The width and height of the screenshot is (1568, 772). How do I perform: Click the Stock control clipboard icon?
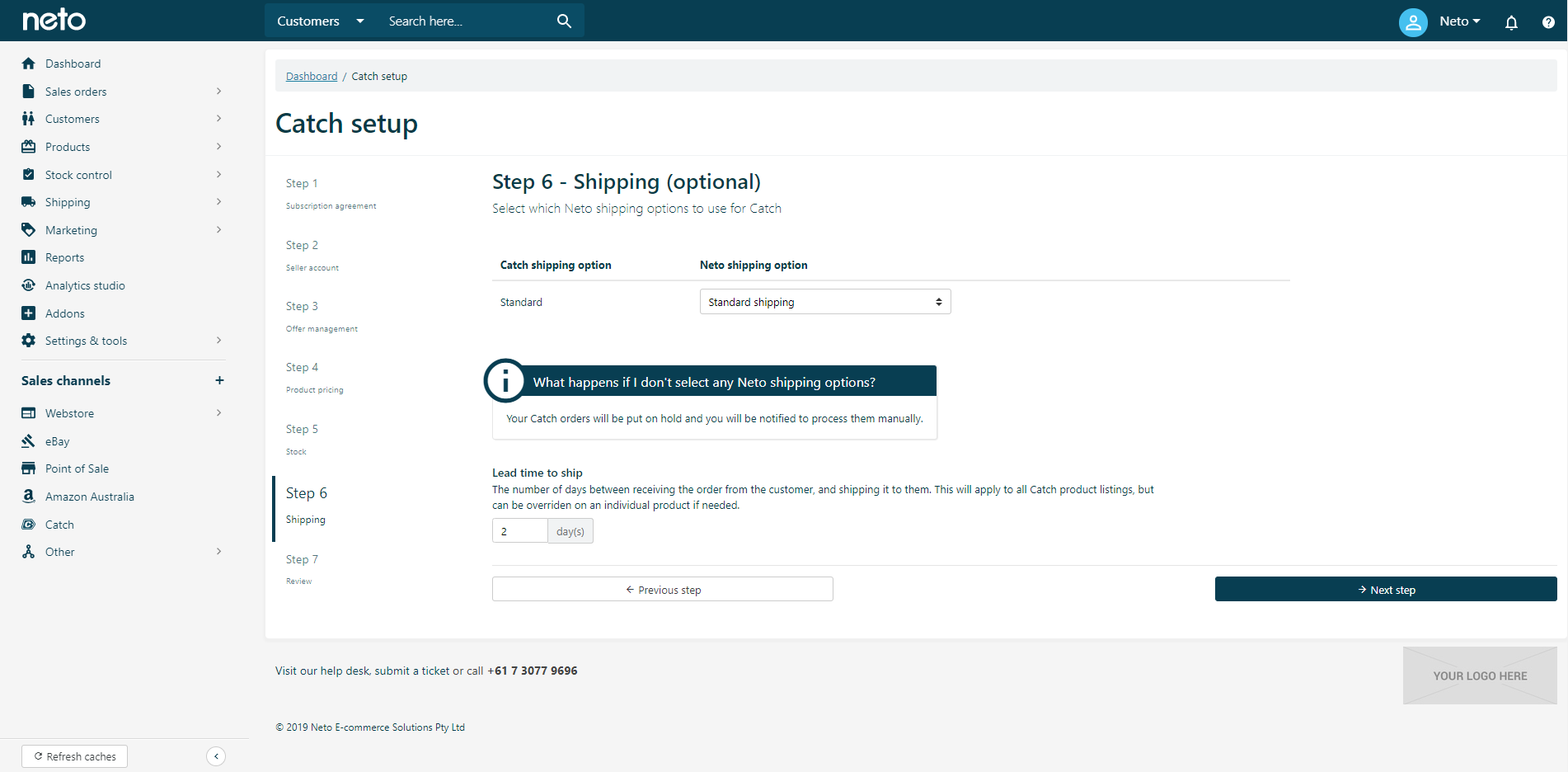coord(29,174)
